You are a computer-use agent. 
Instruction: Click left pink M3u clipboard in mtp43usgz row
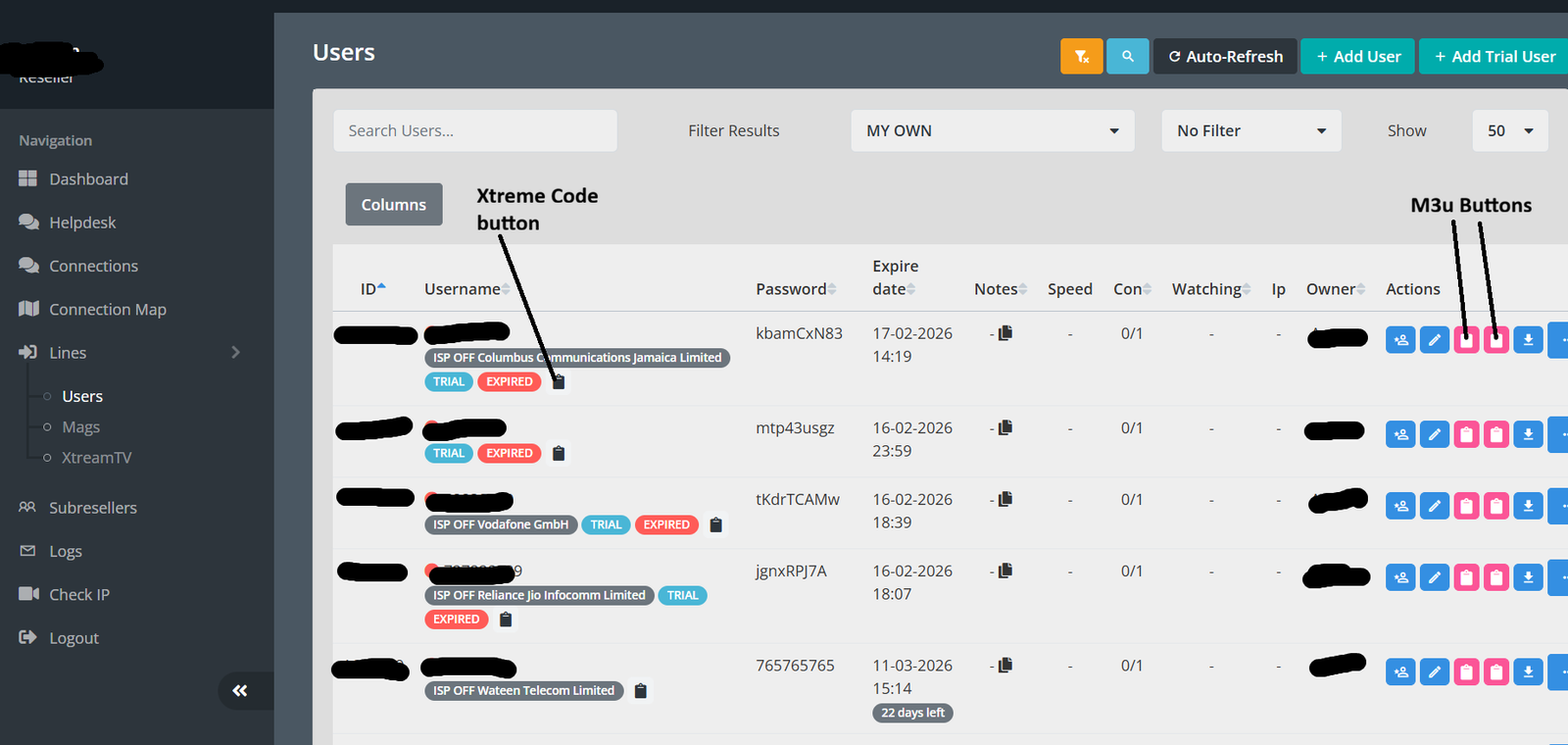(x=1466, y=434)
